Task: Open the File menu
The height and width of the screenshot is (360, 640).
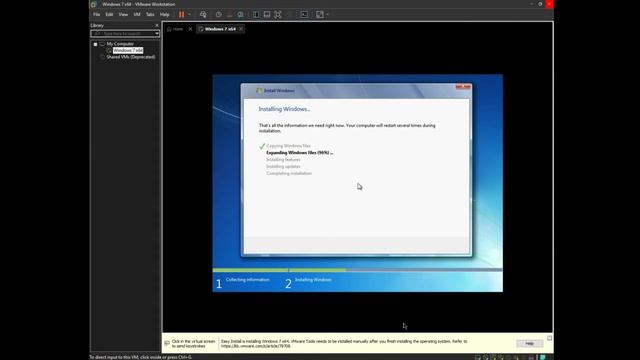Action: pos(97,14)
